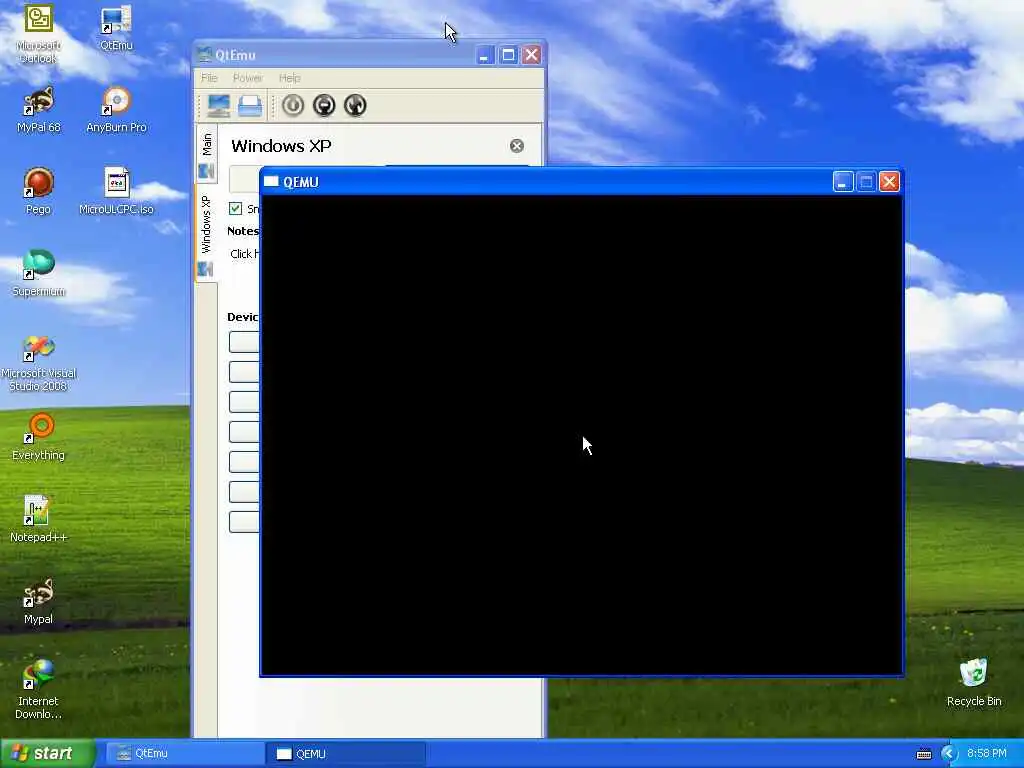Click the QEMU window title bar icon

[271, 182]
